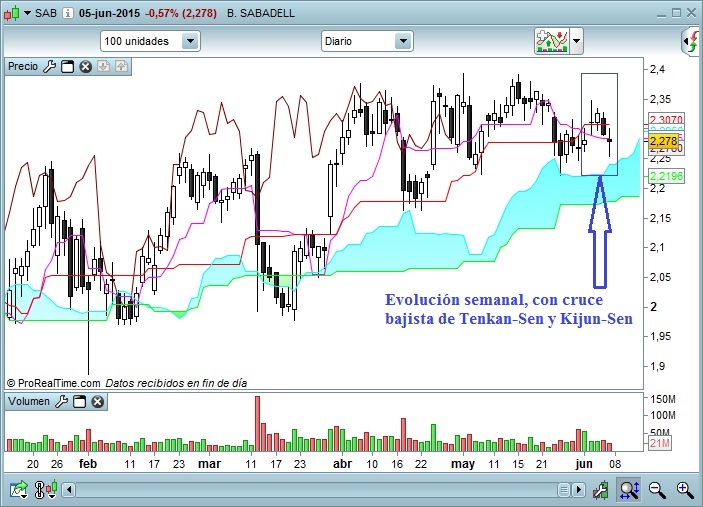
Task: Open Volumen panel wrench settings
Action: pos(61,401)
